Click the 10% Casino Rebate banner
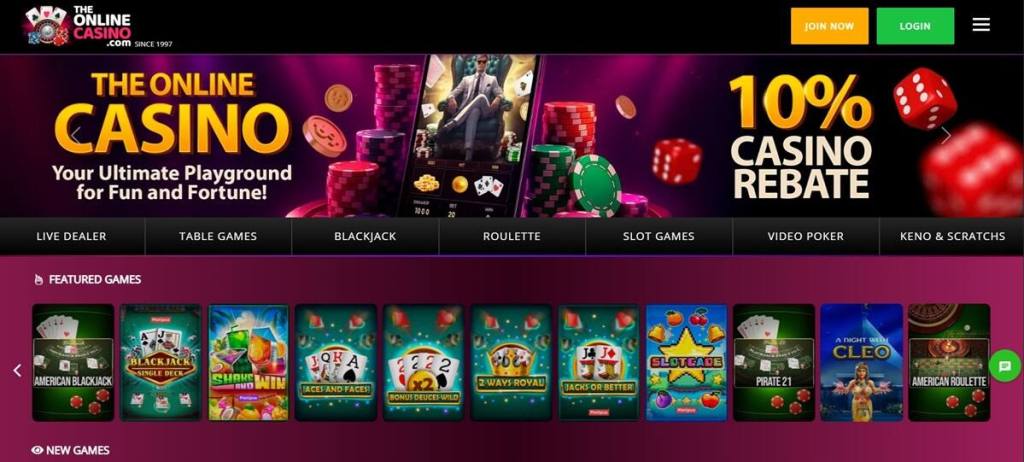Viewport: 1024px width, 462px height. (x=800, y=136)
